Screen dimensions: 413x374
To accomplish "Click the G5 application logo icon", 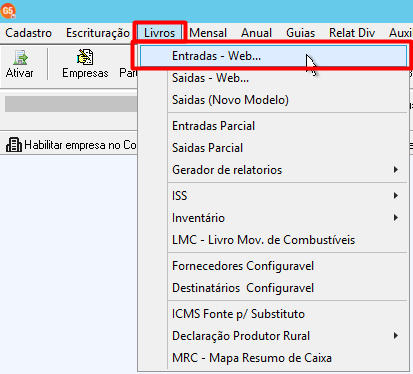I will coord(8,11).
